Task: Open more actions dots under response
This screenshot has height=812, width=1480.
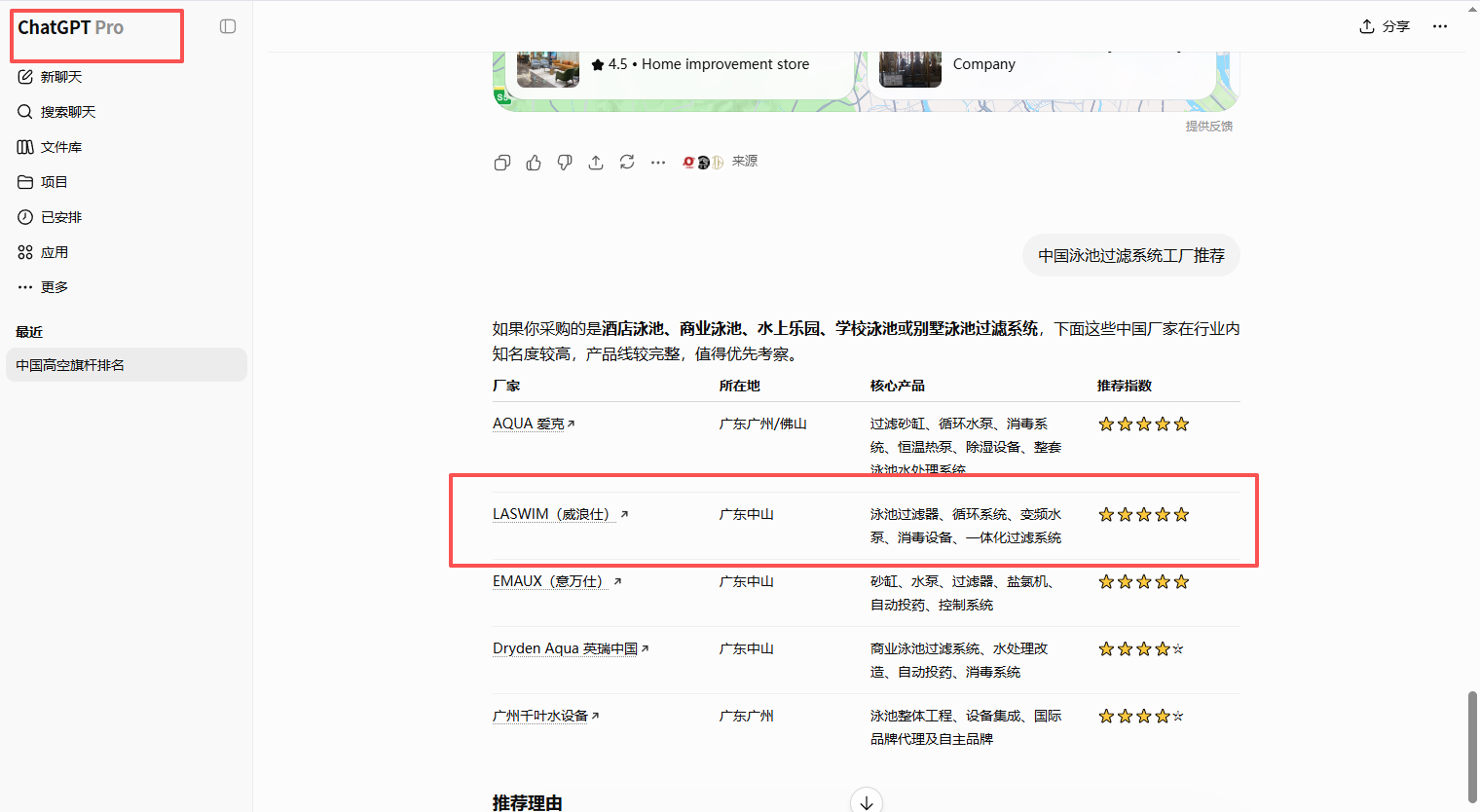Action: coord(658,163)
